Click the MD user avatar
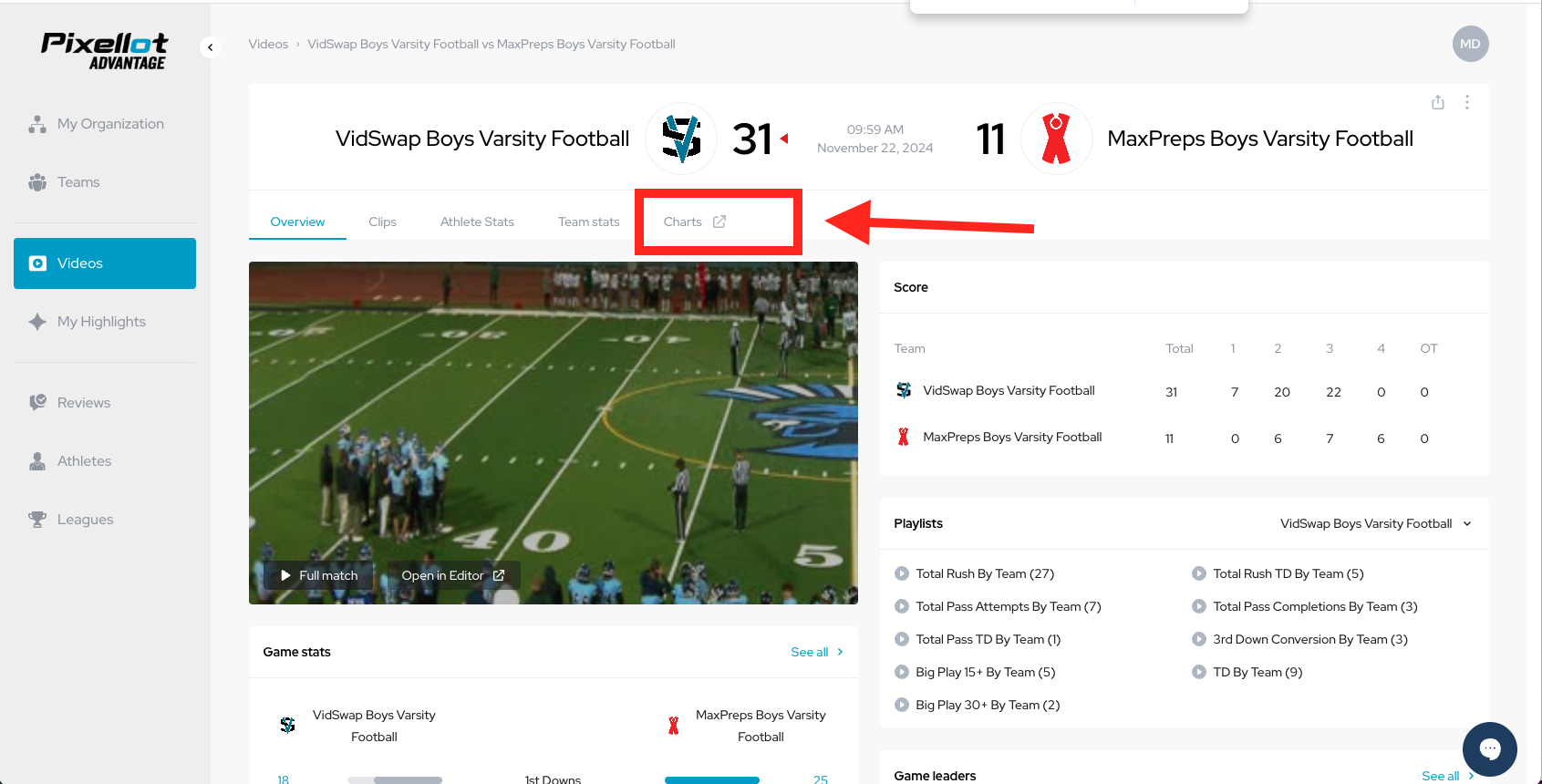 [x=1470, y=44]
